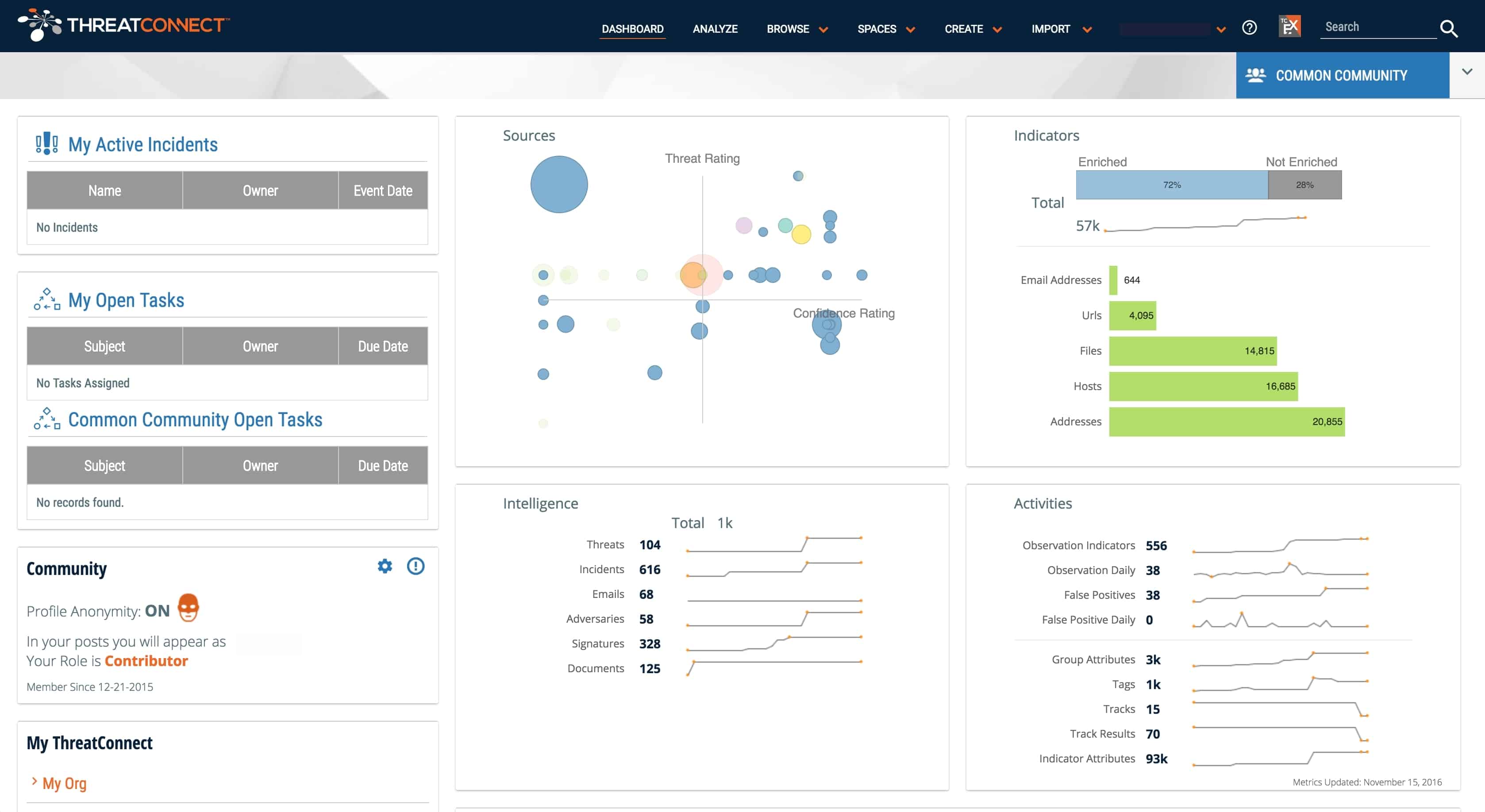Click the Contributor role link
This screenshot has width=1485, height=812.
[x=146, y=660]
